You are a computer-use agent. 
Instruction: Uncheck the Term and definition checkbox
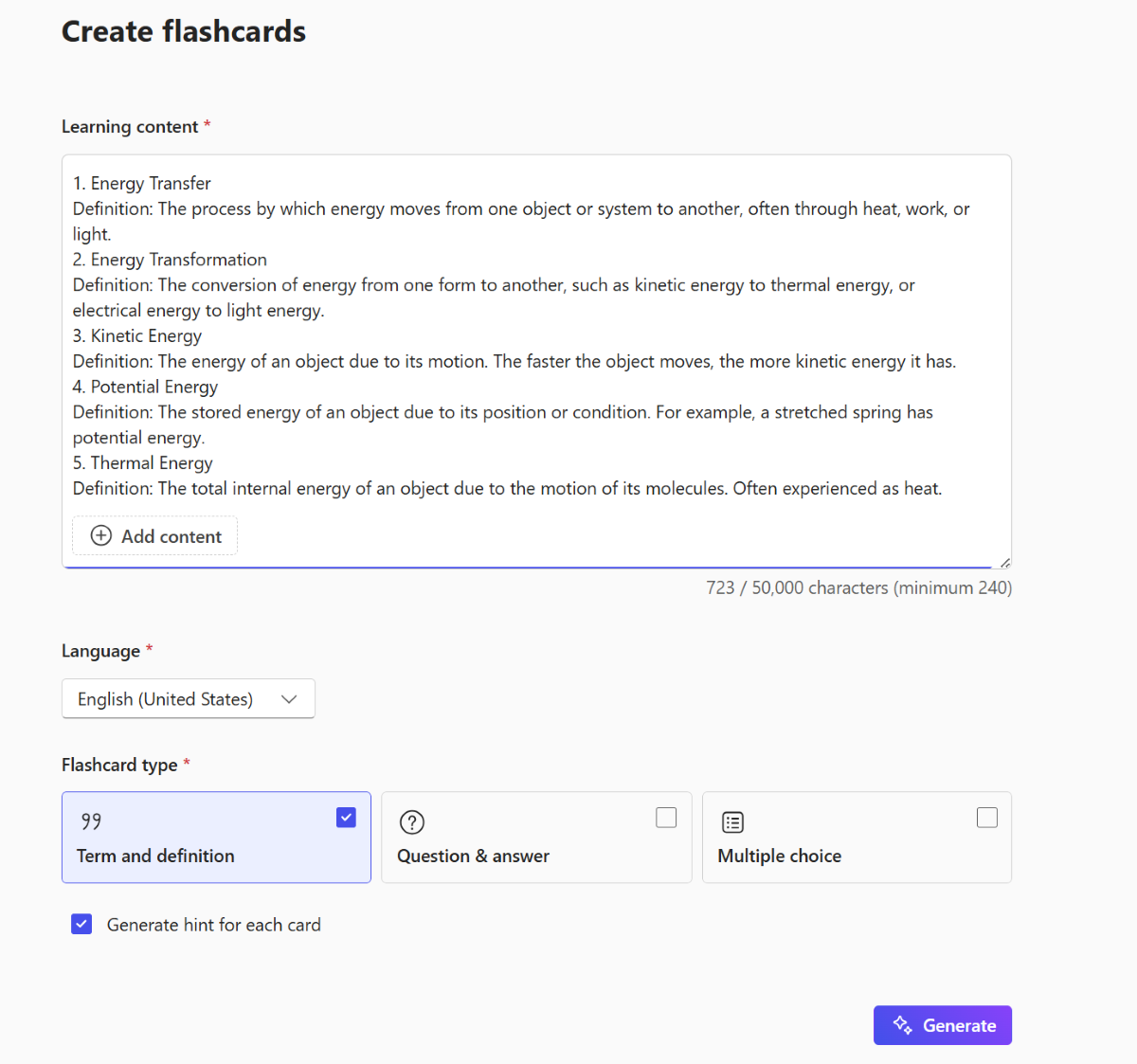[x=347, y=818]
